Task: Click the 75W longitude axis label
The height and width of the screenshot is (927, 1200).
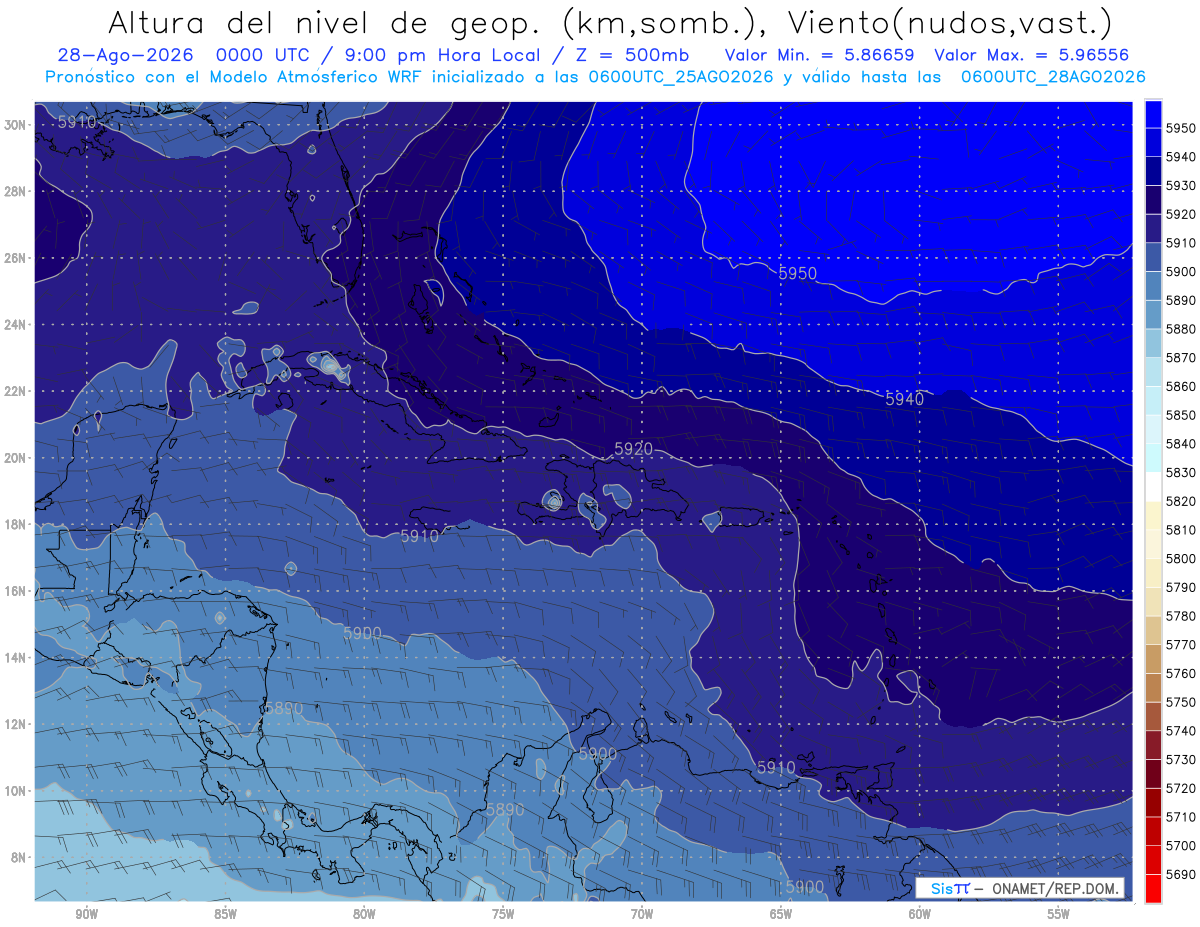Action: pyautogui.click(x=503, y=913)
